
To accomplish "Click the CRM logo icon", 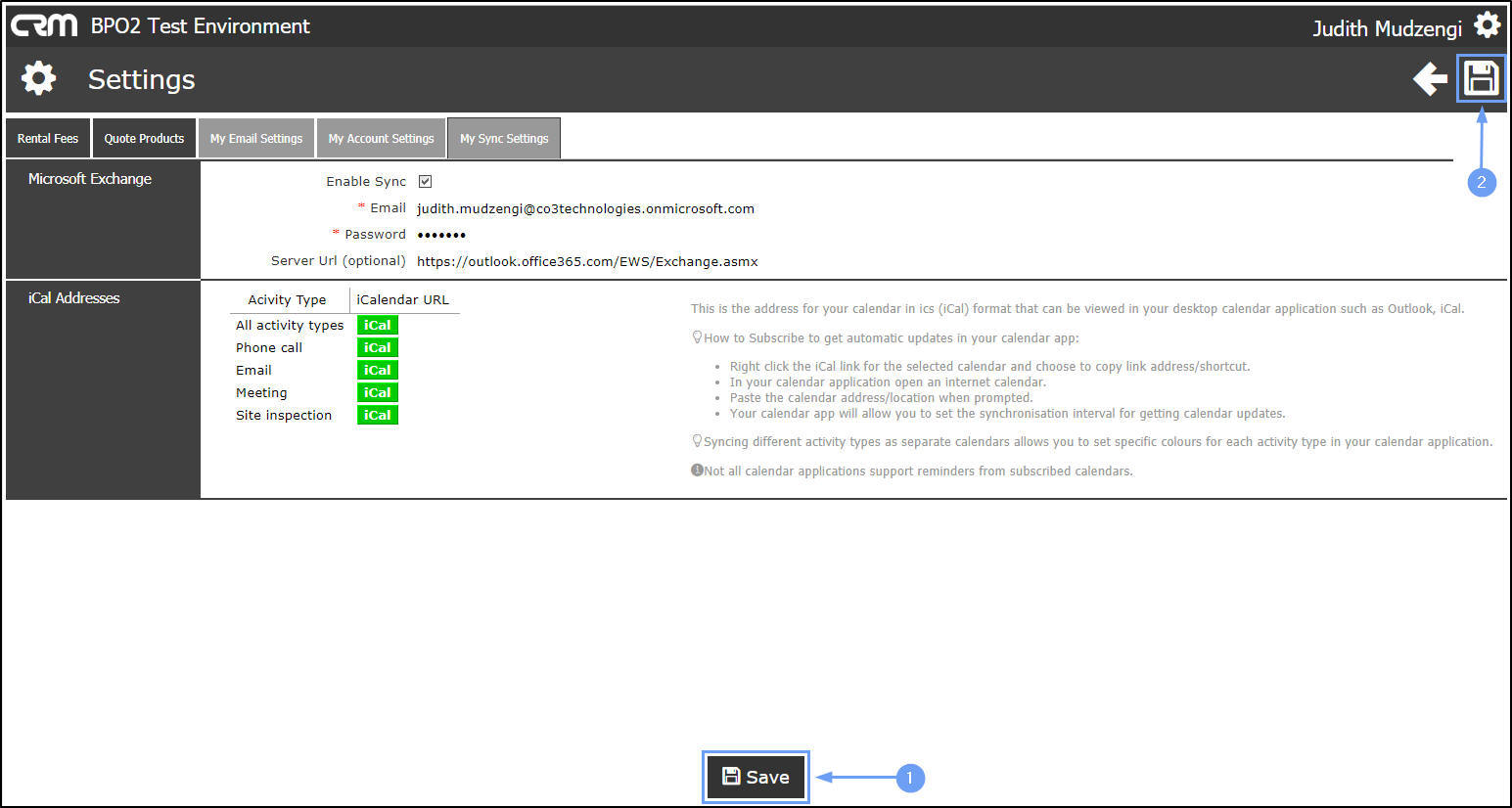I will click(x=44, y=25).
